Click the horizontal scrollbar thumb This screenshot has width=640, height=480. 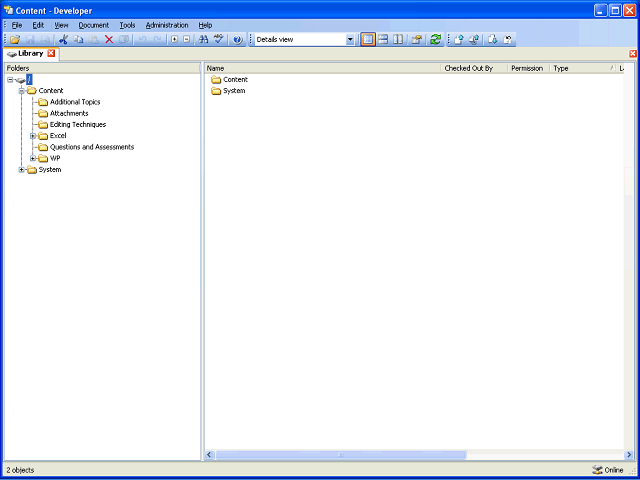(340, 455)
